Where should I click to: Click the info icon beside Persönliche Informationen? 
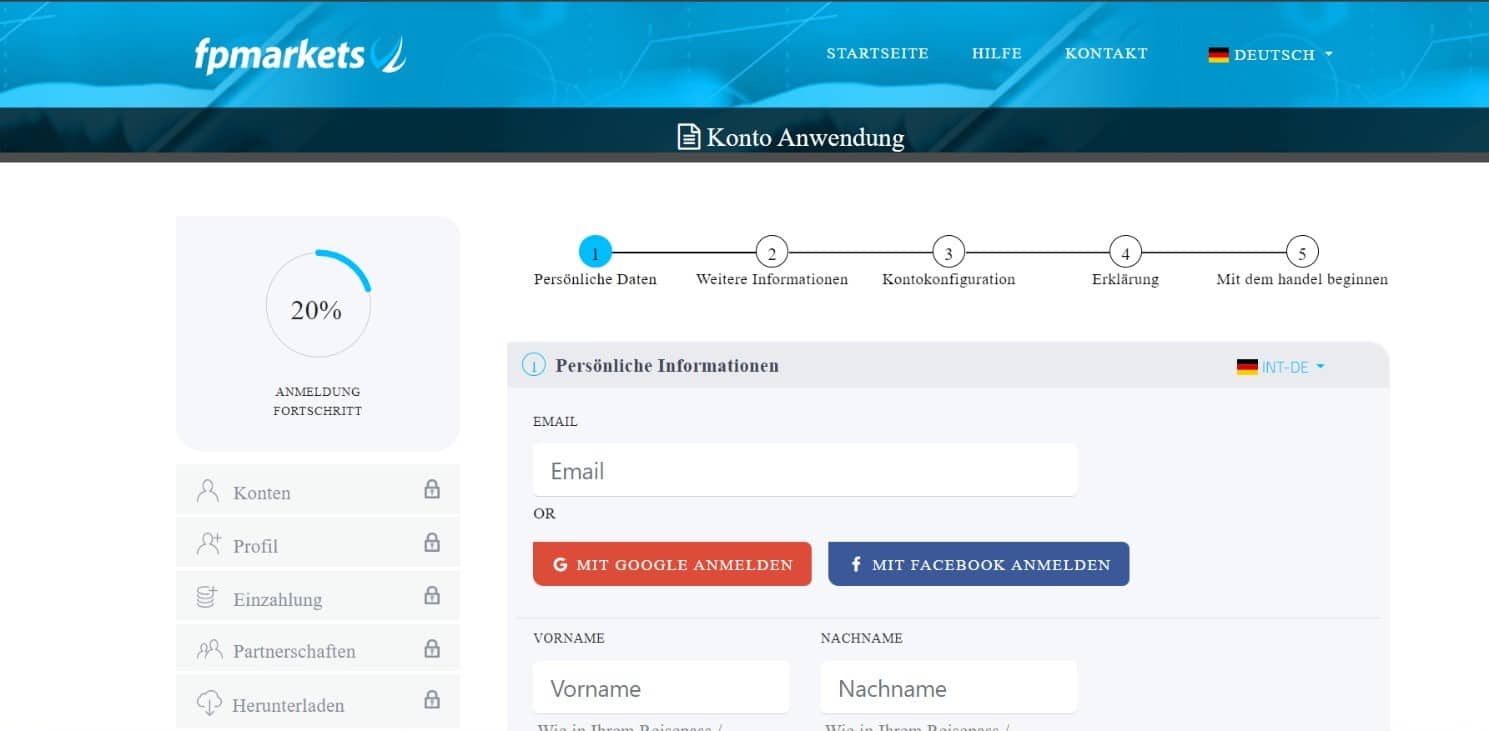click(534, 366)
